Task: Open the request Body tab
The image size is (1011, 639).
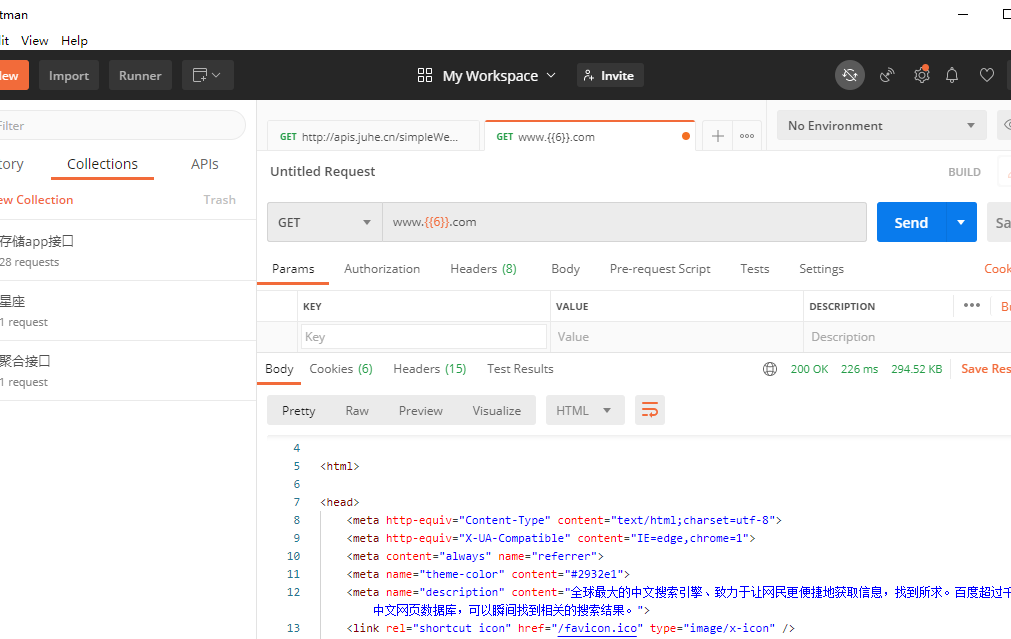Action: click(x=565, y=269)
